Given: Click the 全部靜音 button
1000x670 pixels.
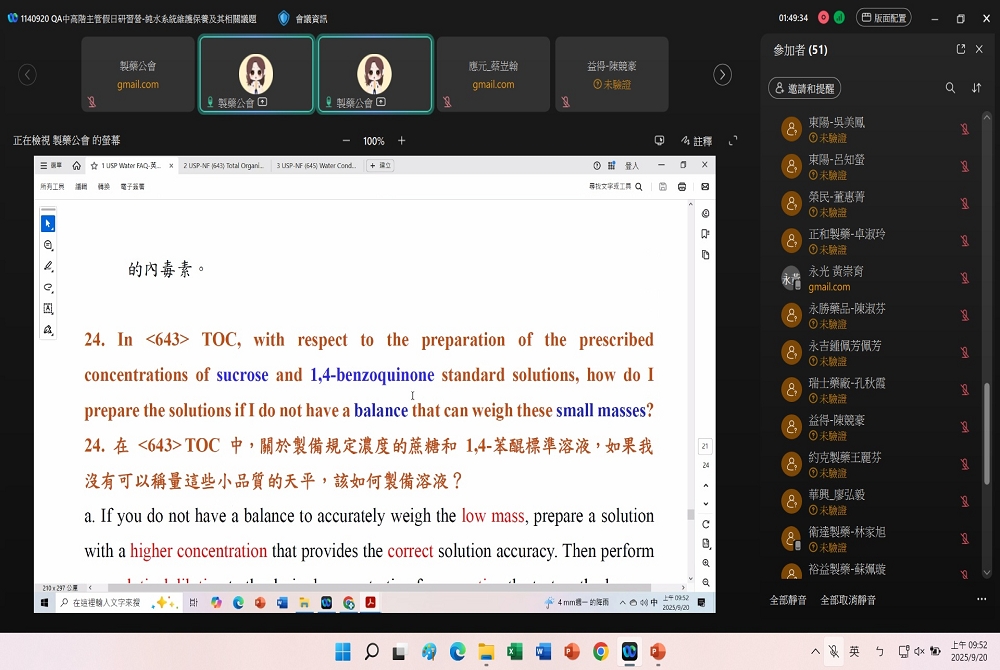Looking at the screenshot, I should [788, 600].
